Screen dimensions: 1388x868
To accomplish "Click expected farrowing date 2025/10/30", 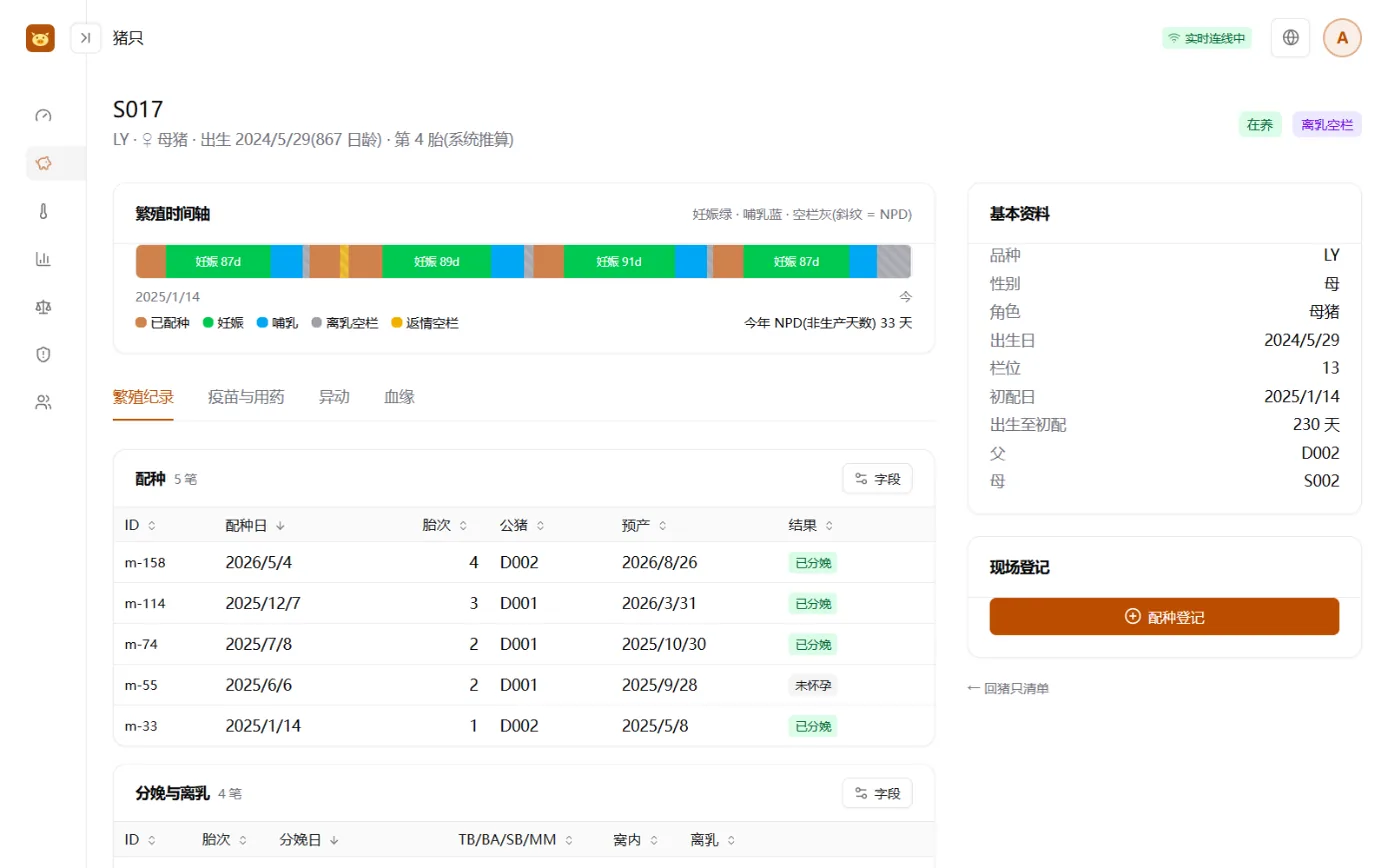I will (x=664, y=644).
